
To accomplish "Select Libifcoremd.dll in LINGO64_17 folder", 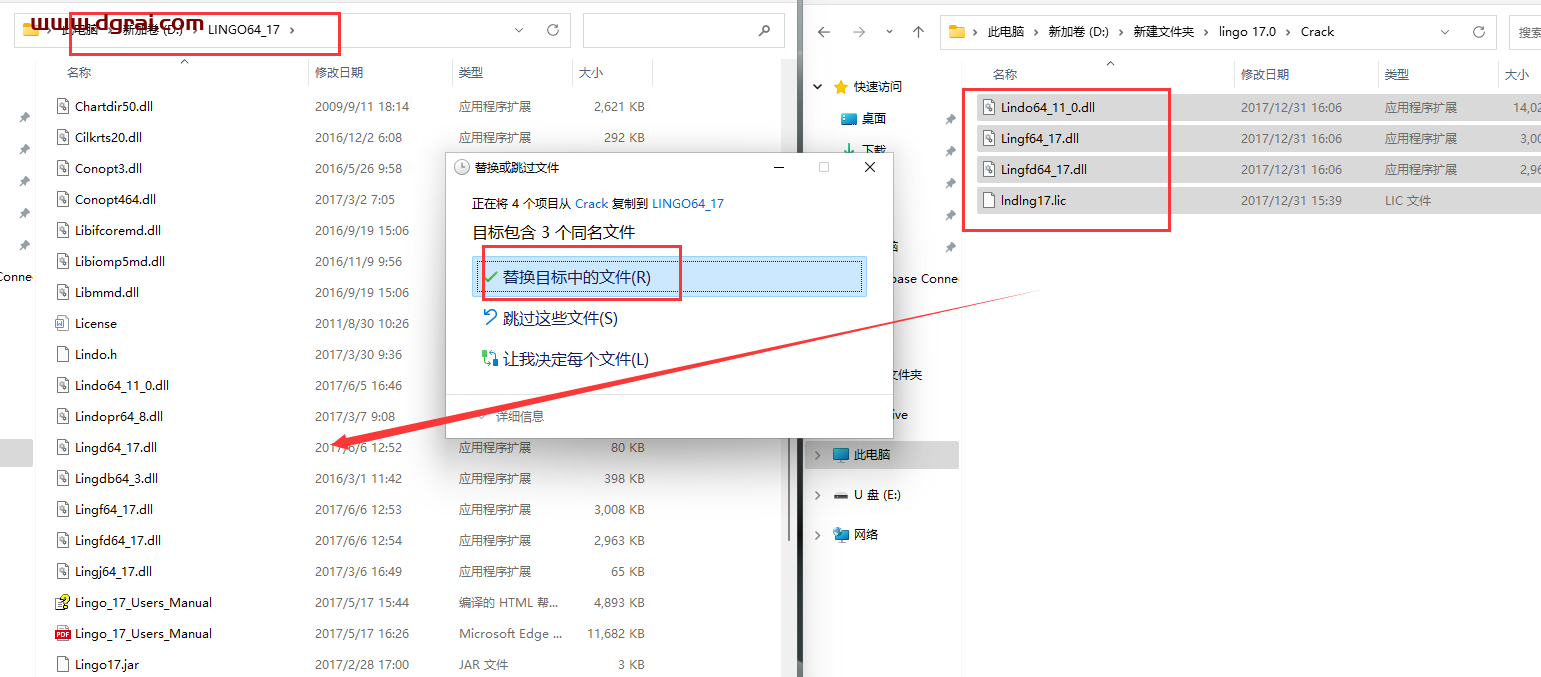I will (x=117, y=230).
